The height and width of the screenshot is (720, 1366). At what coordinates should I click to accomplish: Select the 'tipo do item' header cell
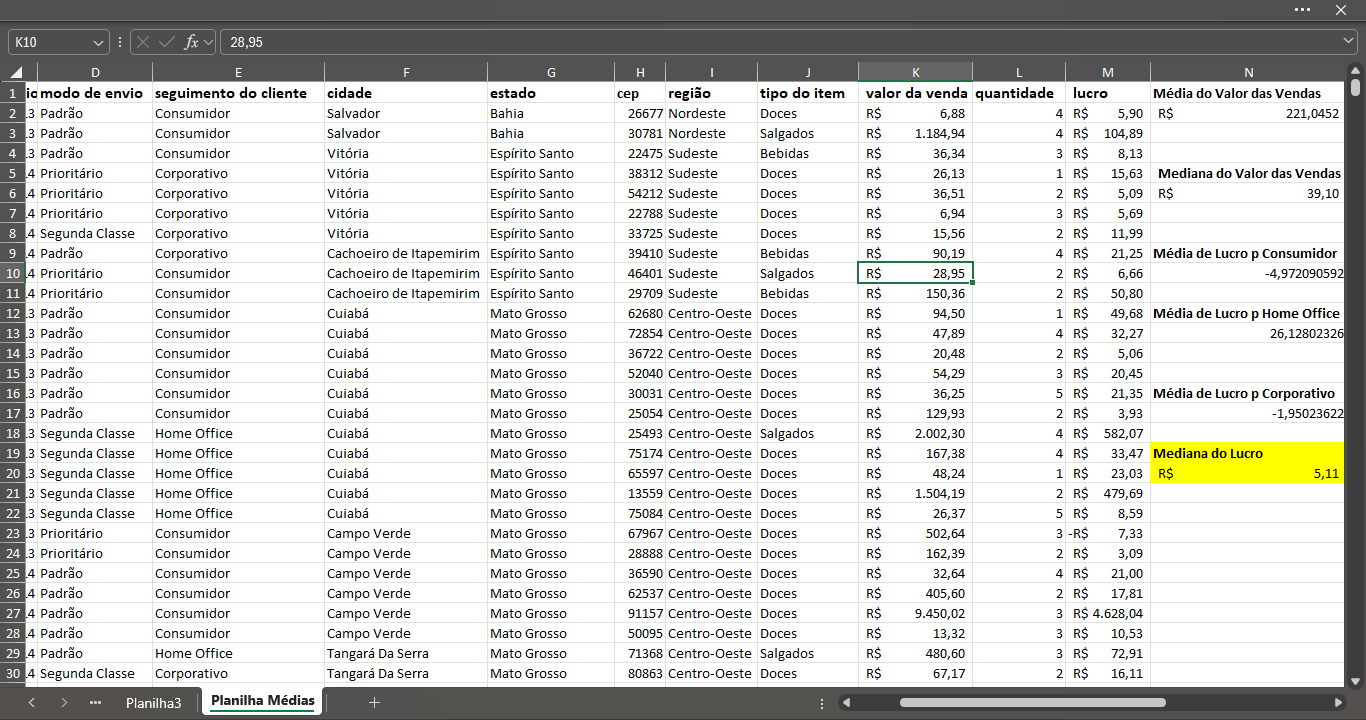tap(807, 93)
